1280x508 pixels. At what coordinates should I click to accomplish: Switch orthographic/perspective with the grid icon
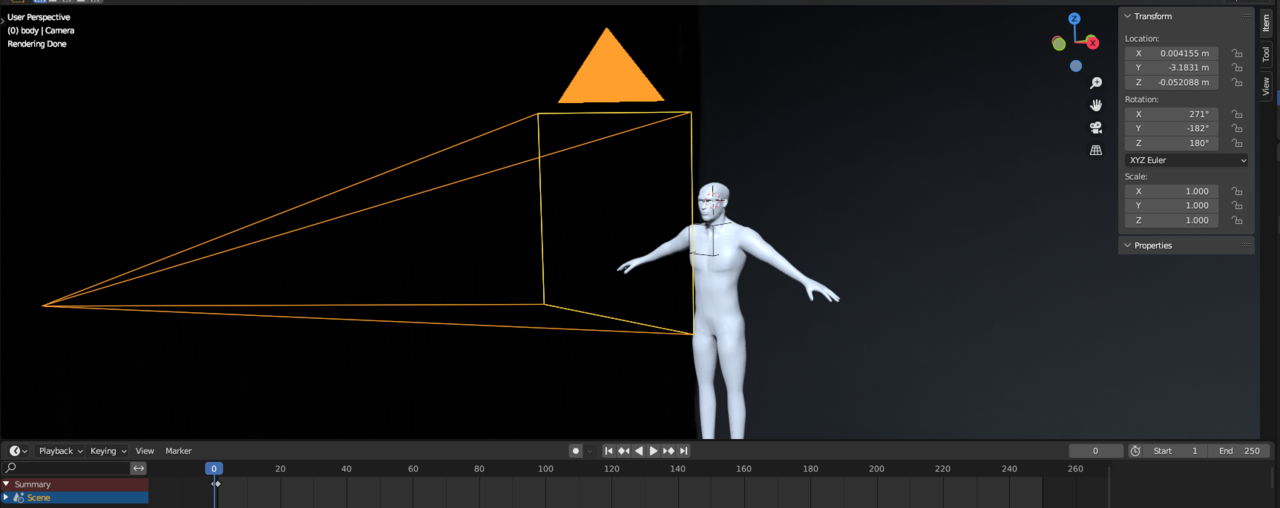click(x=1096, y=150)
